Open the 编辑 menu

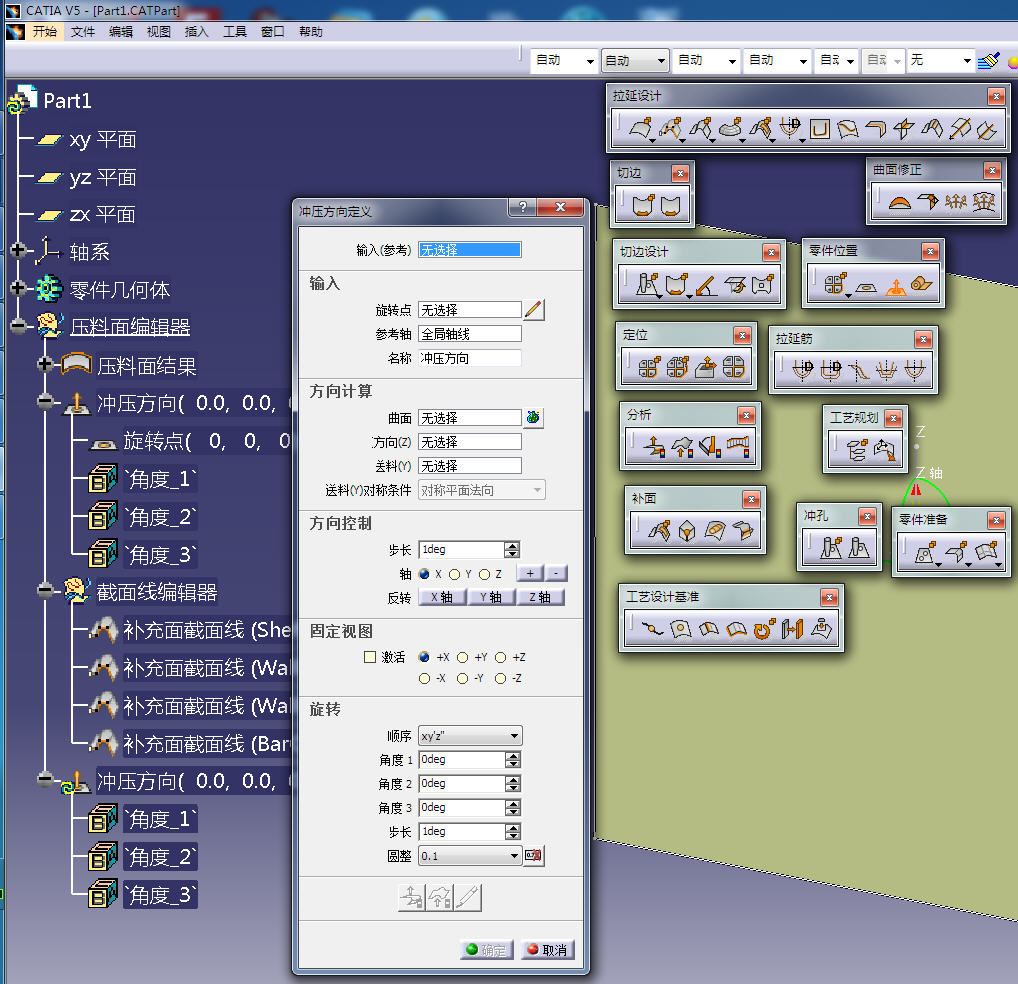pyautogui.click(x=121, y=32)
